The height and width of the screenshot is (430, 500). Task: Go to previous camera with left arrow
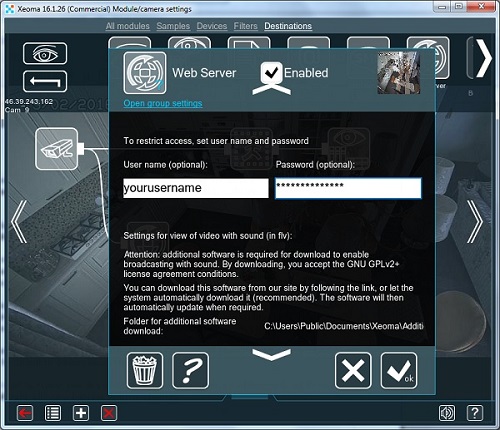(x=19, y=222)
